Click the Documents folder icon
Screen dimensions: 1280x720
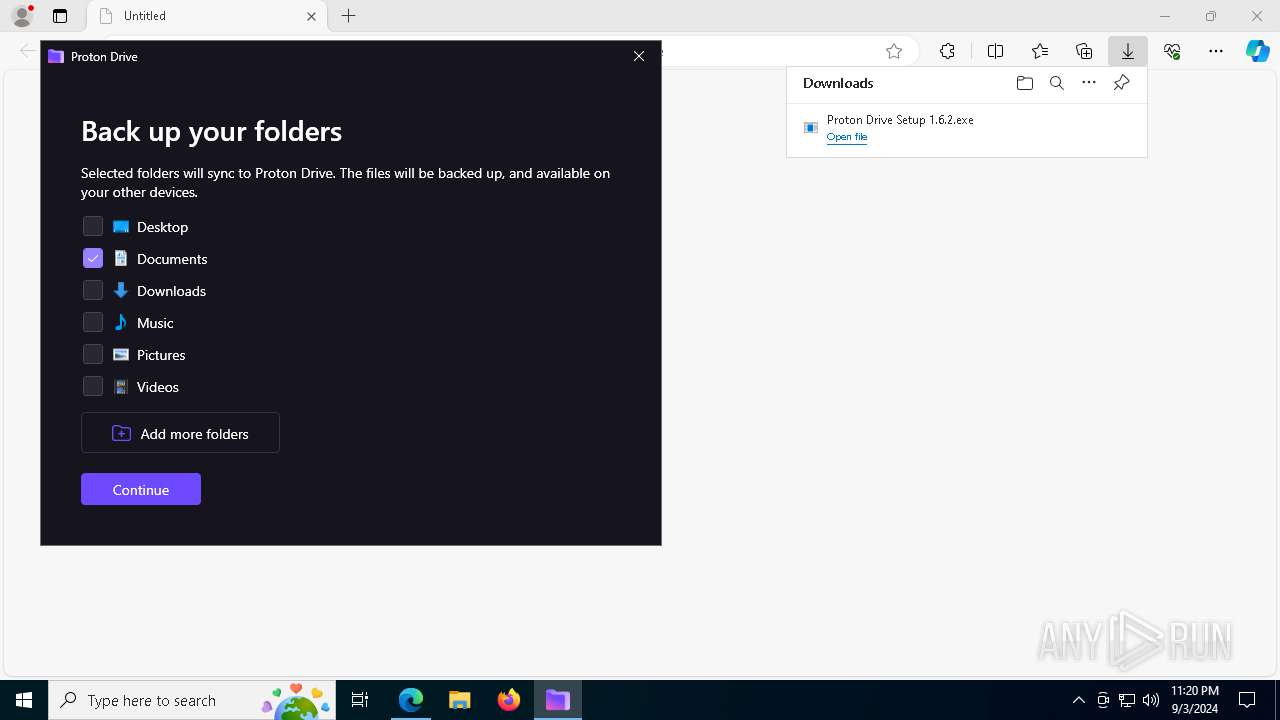tap(121, 258)
